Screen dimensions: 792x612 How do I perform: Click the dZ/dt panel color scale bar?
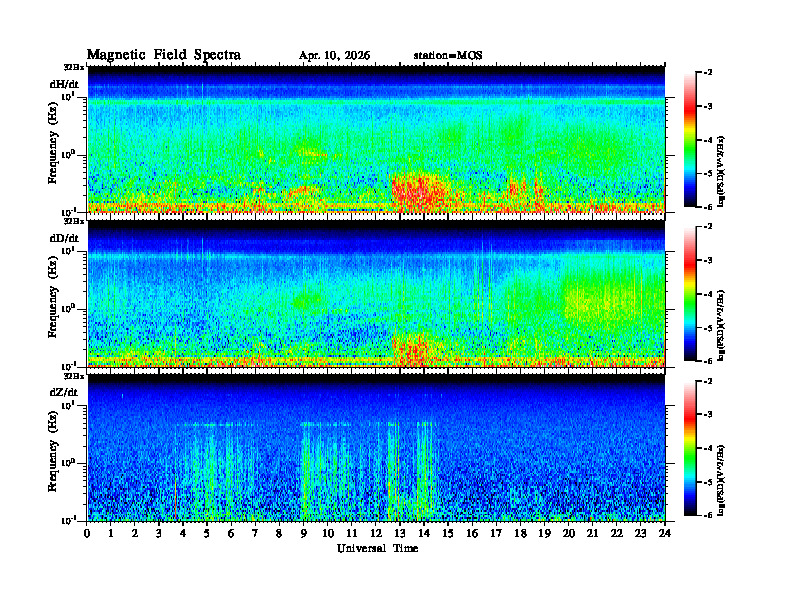coord(690,447)
